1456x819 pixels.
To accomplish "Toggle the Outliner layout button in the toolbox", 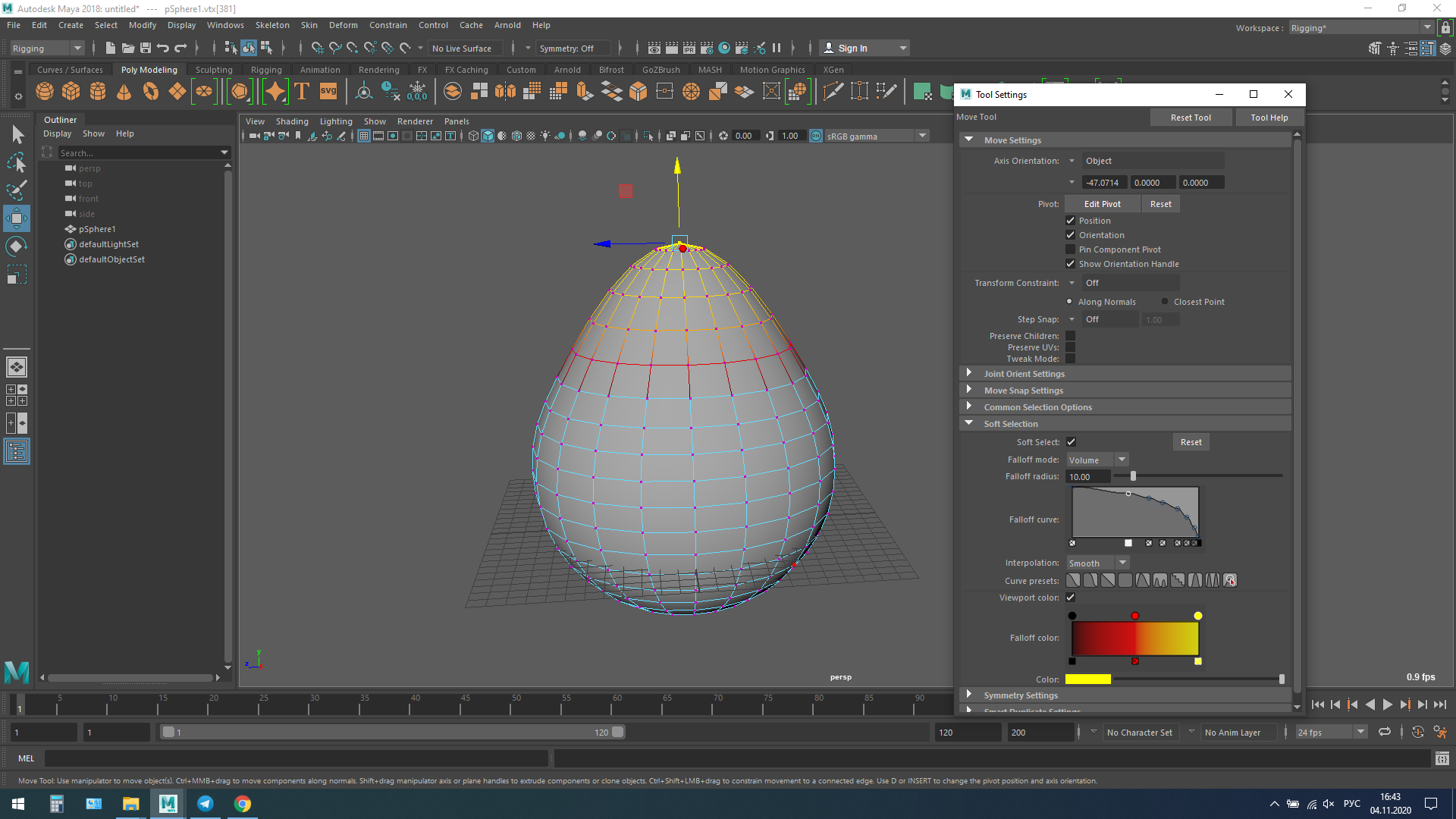I will [17, 452].
